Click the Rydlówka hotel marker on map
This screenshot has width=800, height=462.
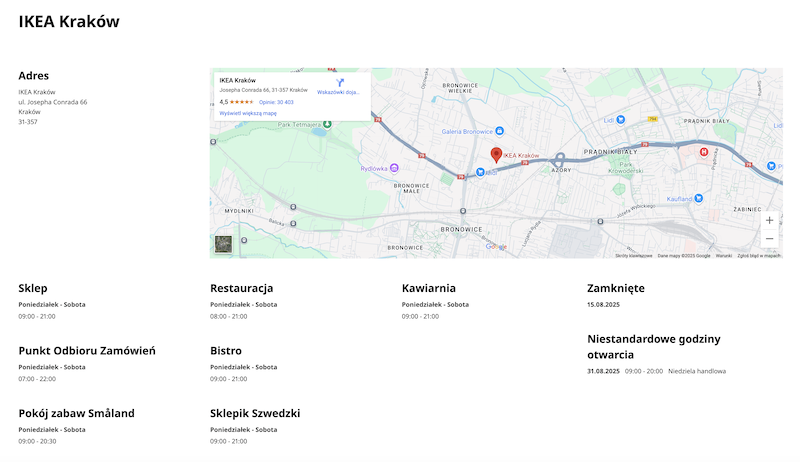(394, 168)
